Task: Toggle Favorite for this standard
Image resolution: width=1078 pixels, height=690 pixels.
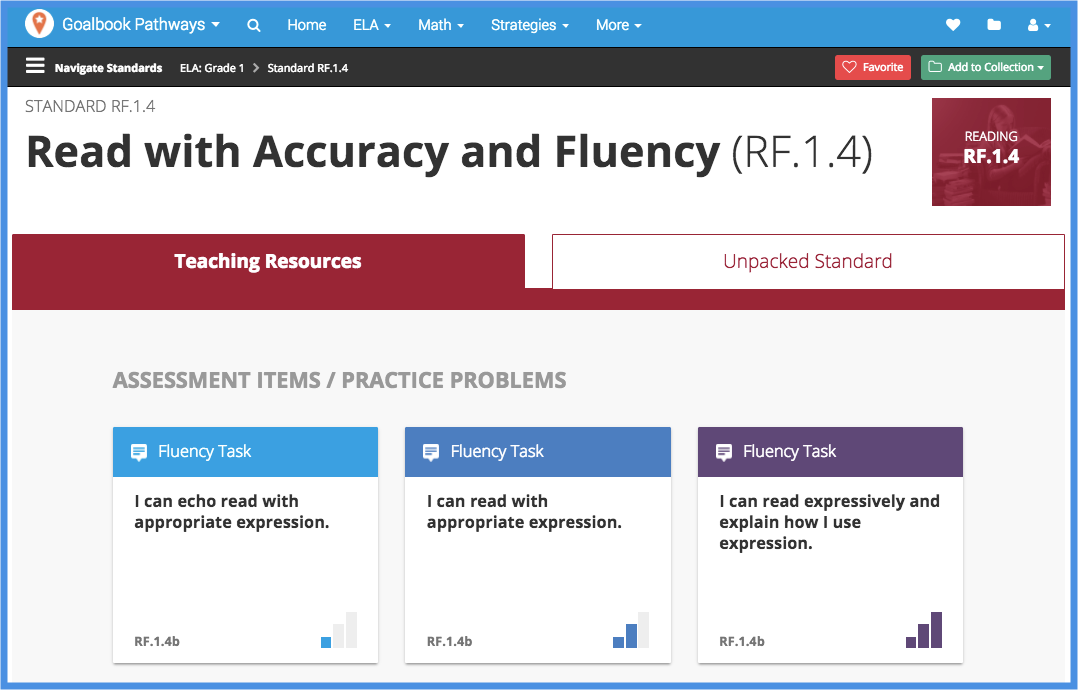Action: (x=872, y=67)
